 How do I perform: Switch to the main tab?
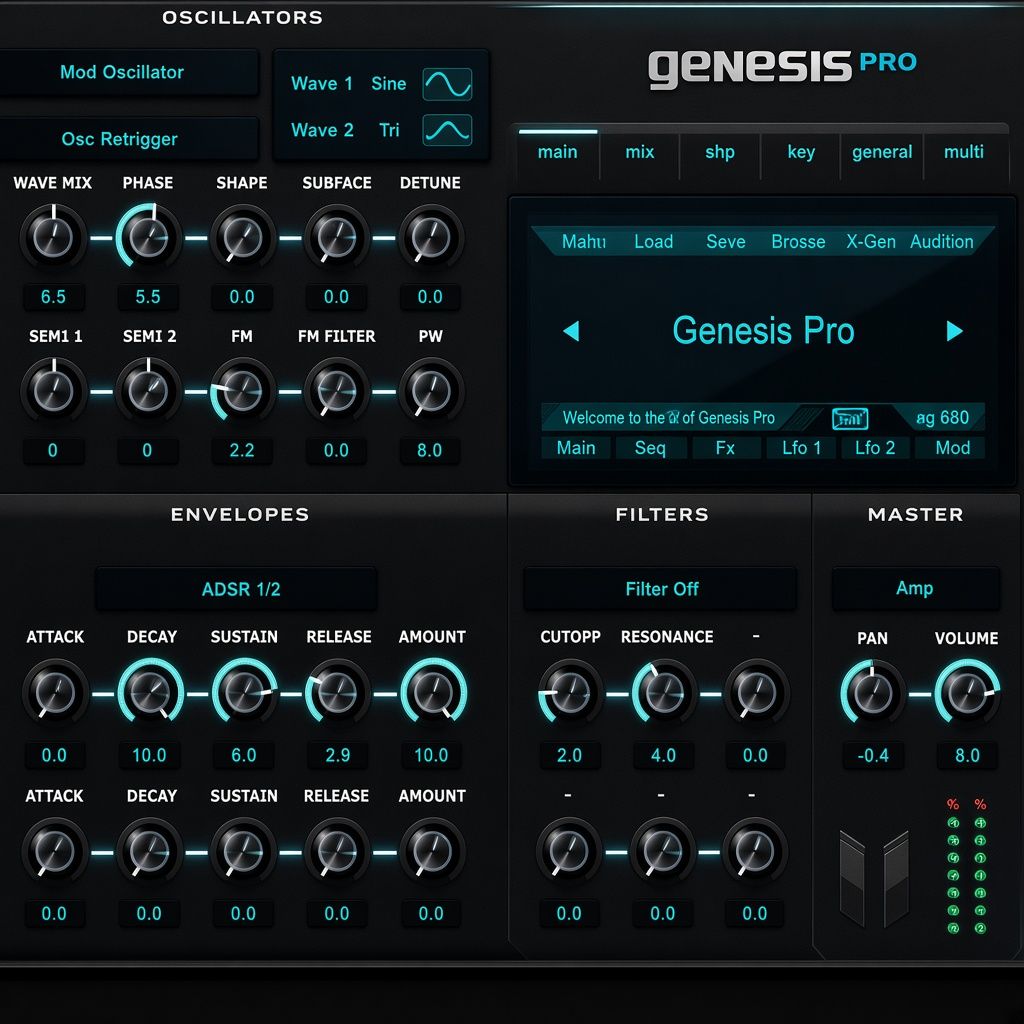point(558,152)
